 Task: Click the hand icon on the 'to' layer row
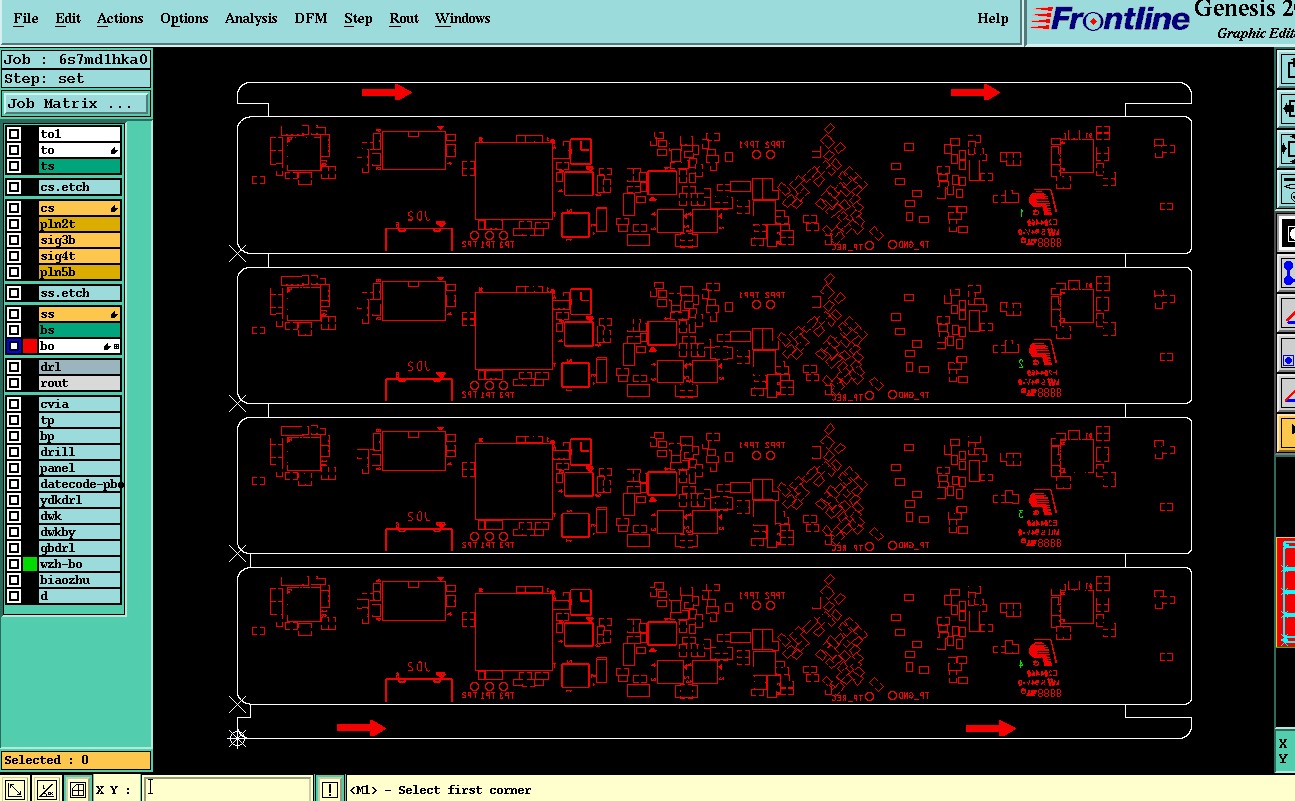115,150
